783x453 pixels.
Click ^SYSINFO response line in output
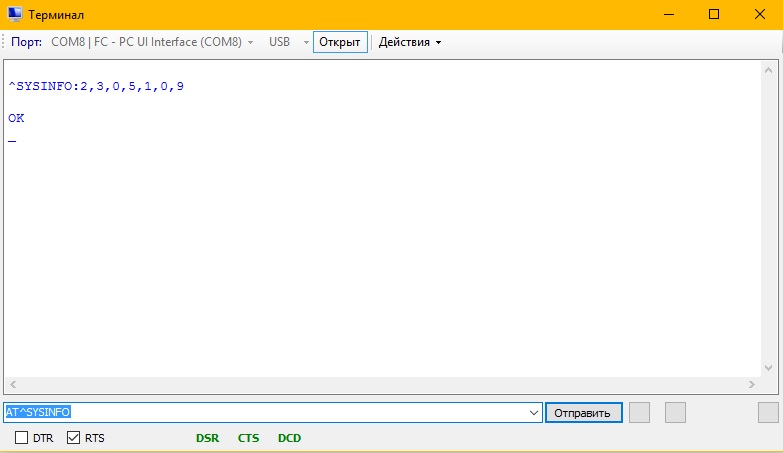point(96,86)
